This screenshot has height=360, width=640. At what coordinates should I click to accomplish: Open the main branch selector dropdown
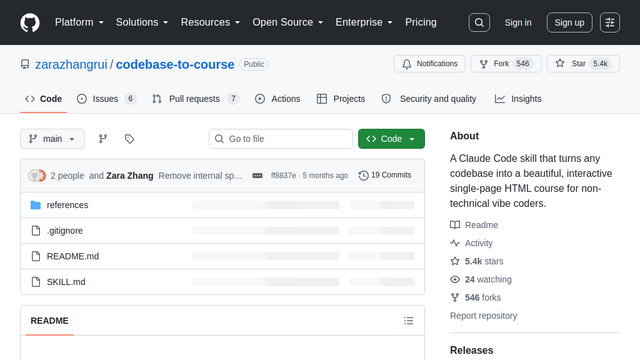tap(53, 139)
